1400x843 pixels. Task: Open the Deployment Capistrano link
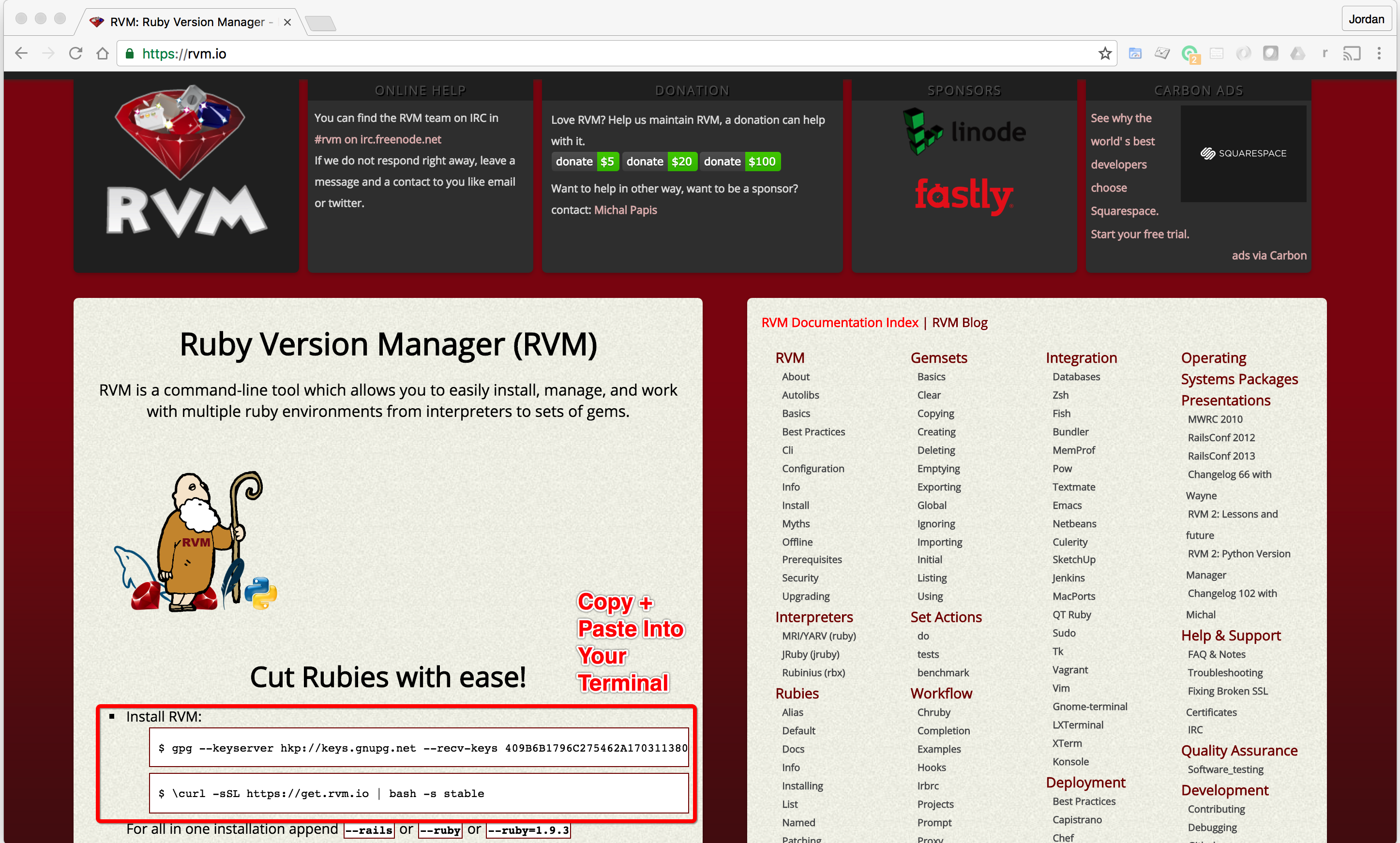[1077, 819]
